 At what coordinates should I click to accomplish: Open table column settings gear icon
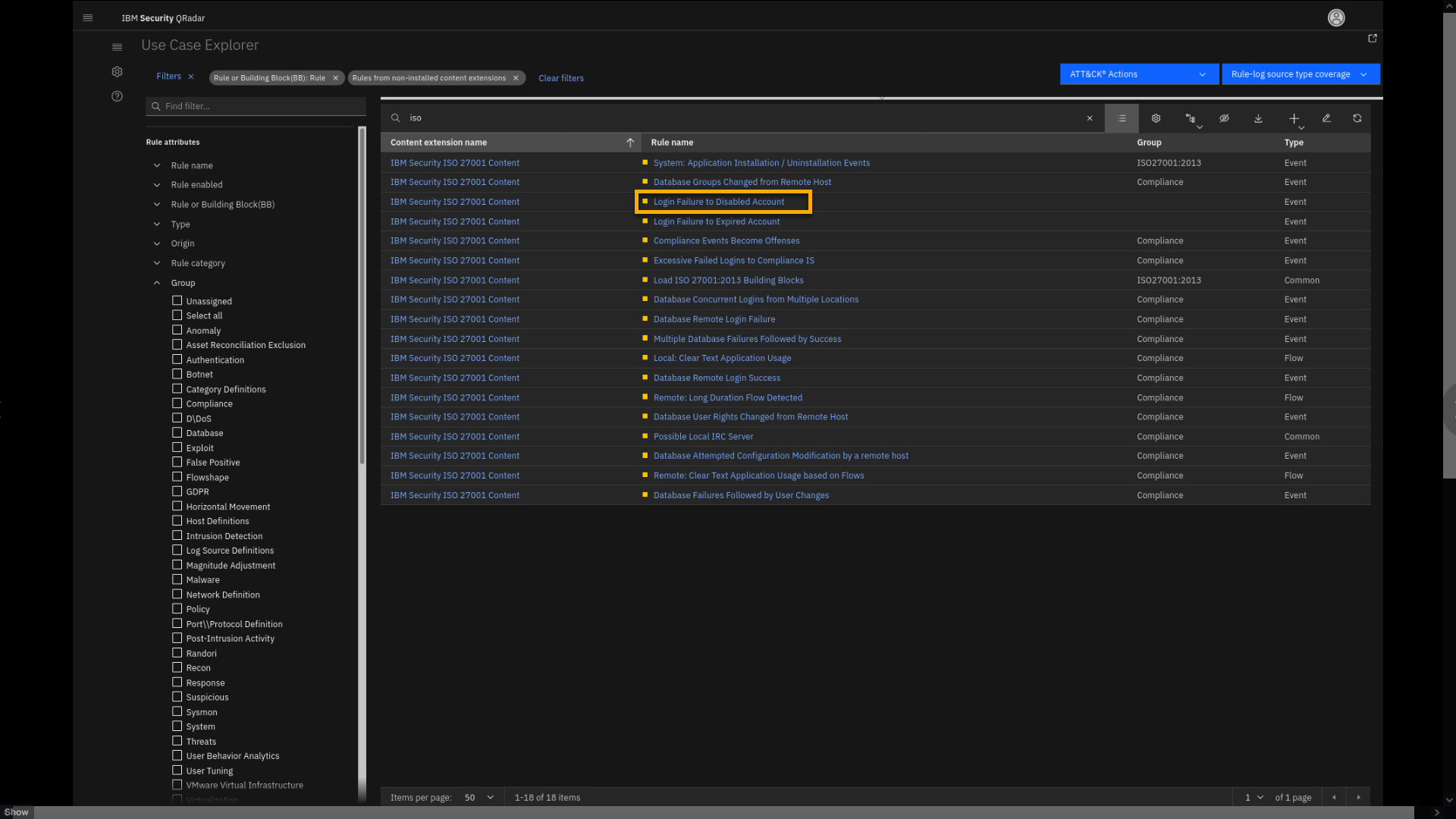[1156, 118]
